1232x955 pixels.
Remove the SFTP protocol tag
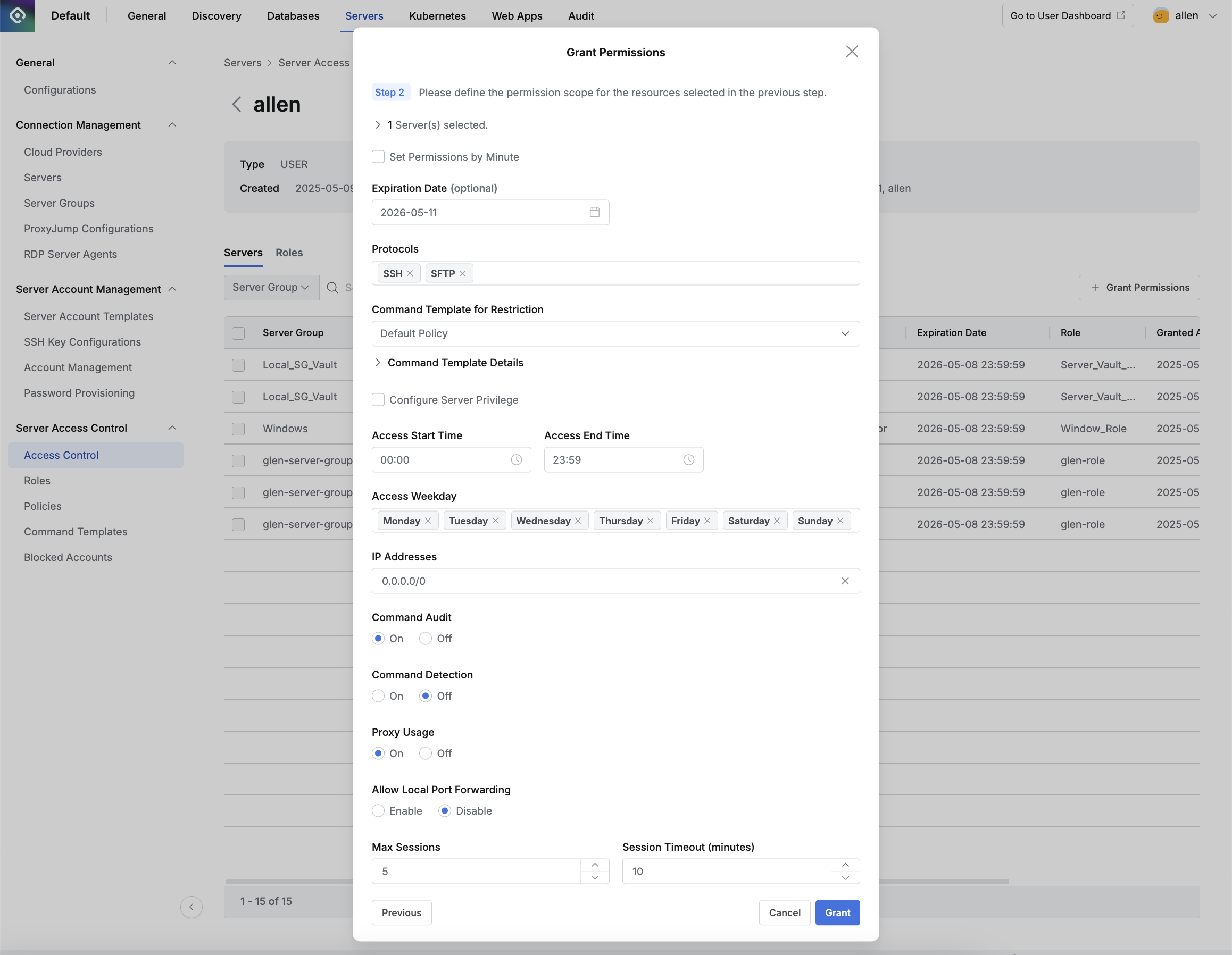coord(463,273)
